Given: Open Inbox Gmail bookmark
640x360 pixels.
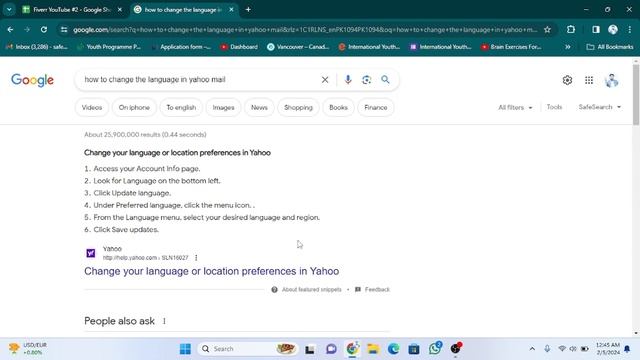Looking at the screenshot, I should (x=37, y=47).
